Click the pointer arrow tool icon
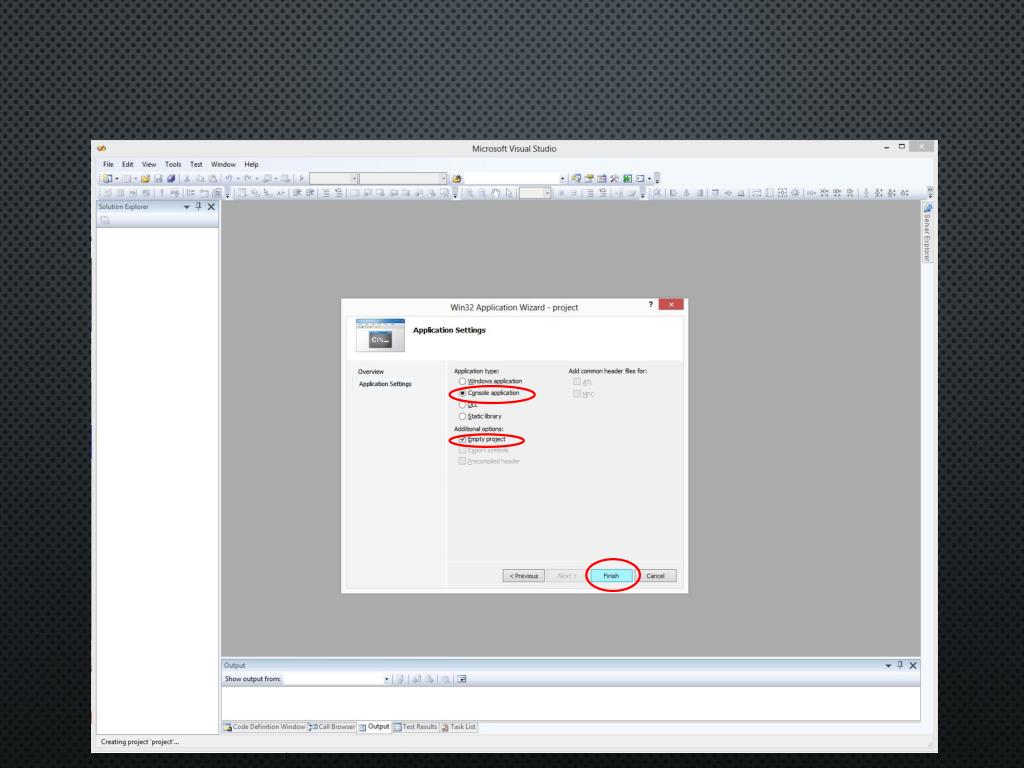 [x=509, y=193]
